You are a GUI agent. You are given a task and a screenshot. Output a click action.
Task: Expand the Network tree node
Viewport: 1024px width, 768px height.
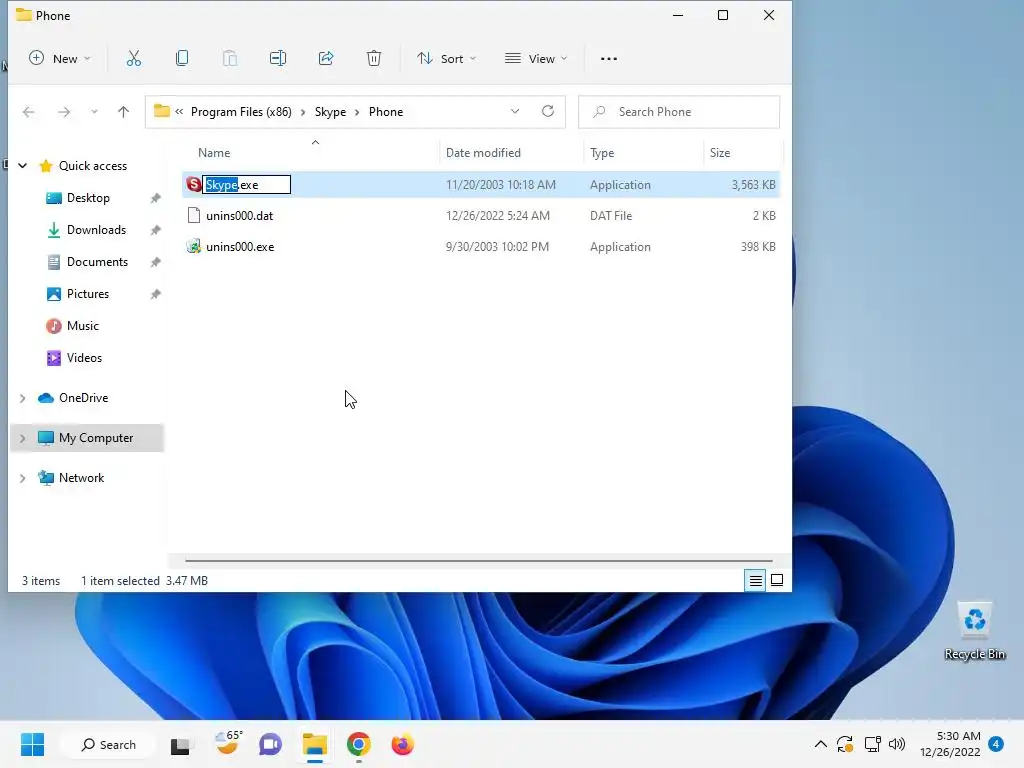(x=22, y=478)
